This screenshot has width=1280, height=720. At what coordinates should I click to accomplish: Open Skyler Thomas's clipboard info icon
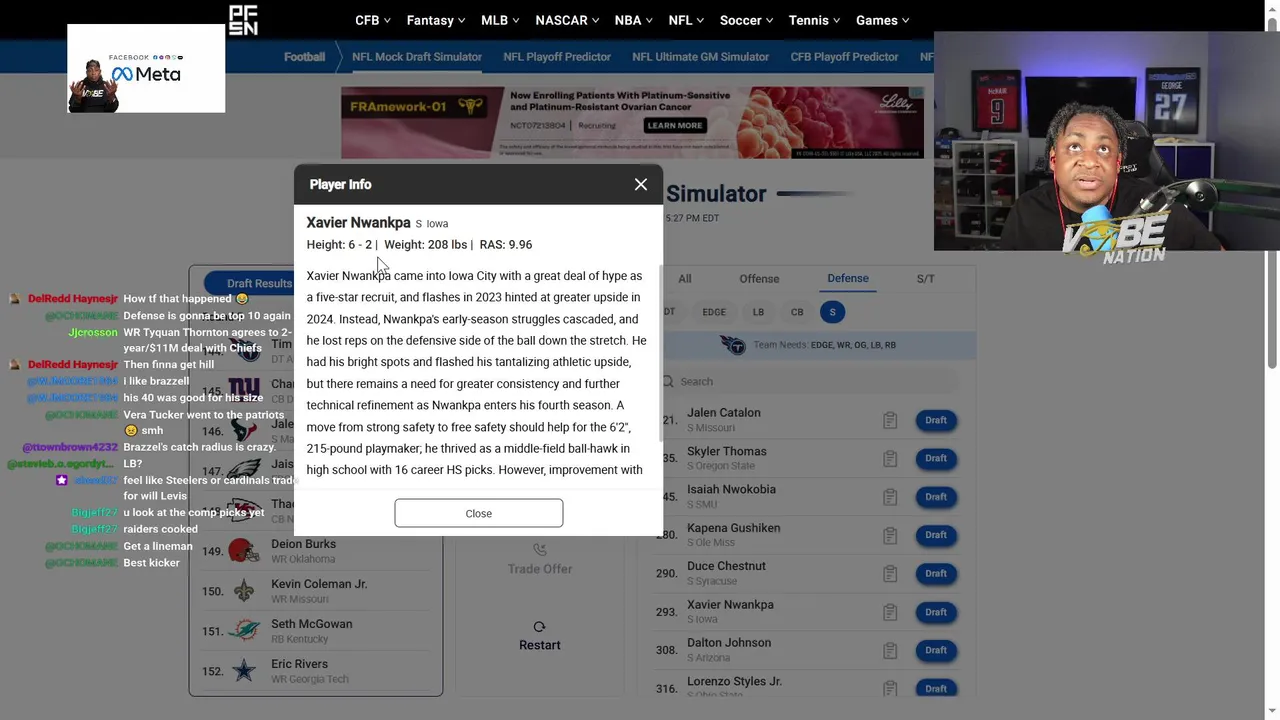click(x=890, y=459)
